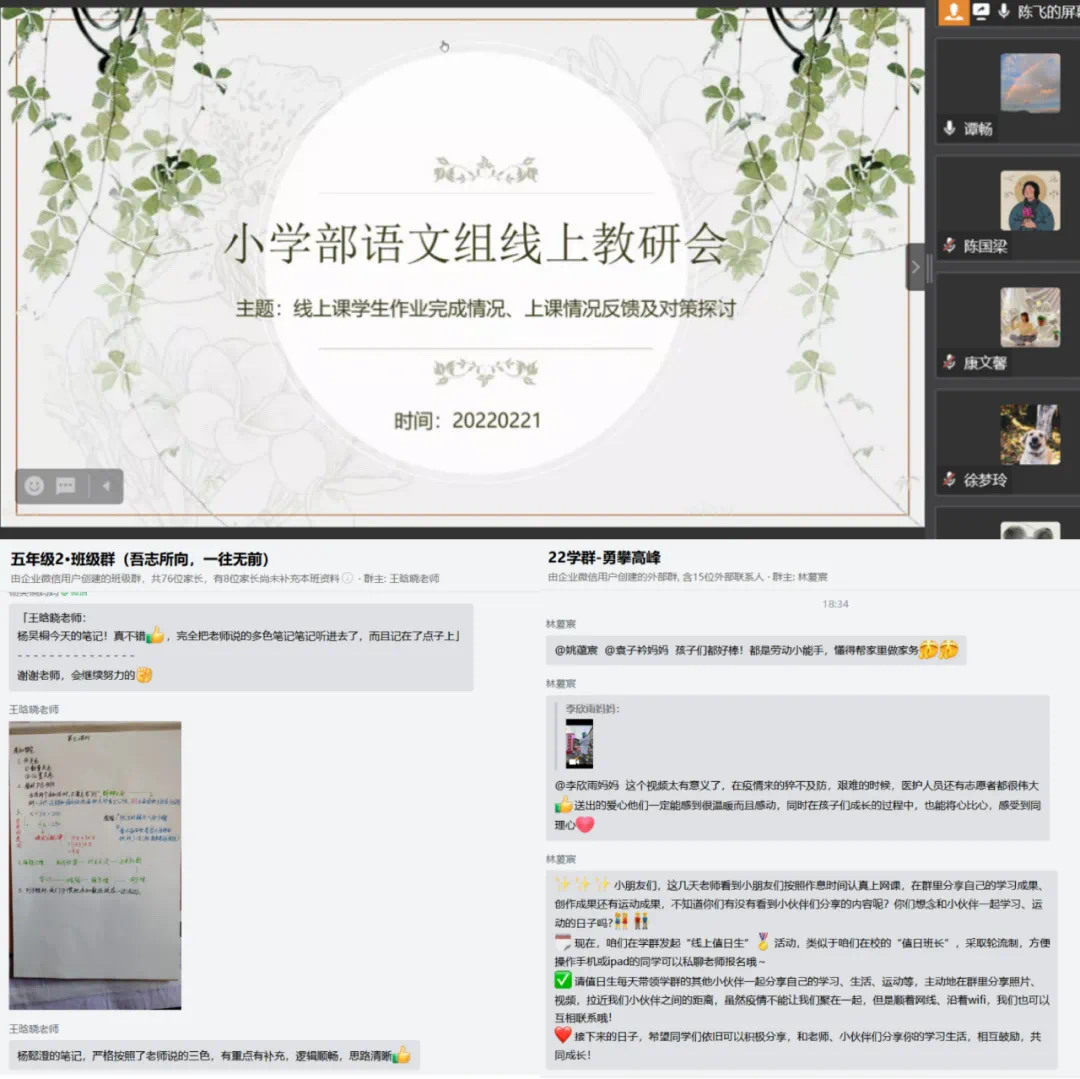Click the participant name 陈国梁

tap(985, 247)
